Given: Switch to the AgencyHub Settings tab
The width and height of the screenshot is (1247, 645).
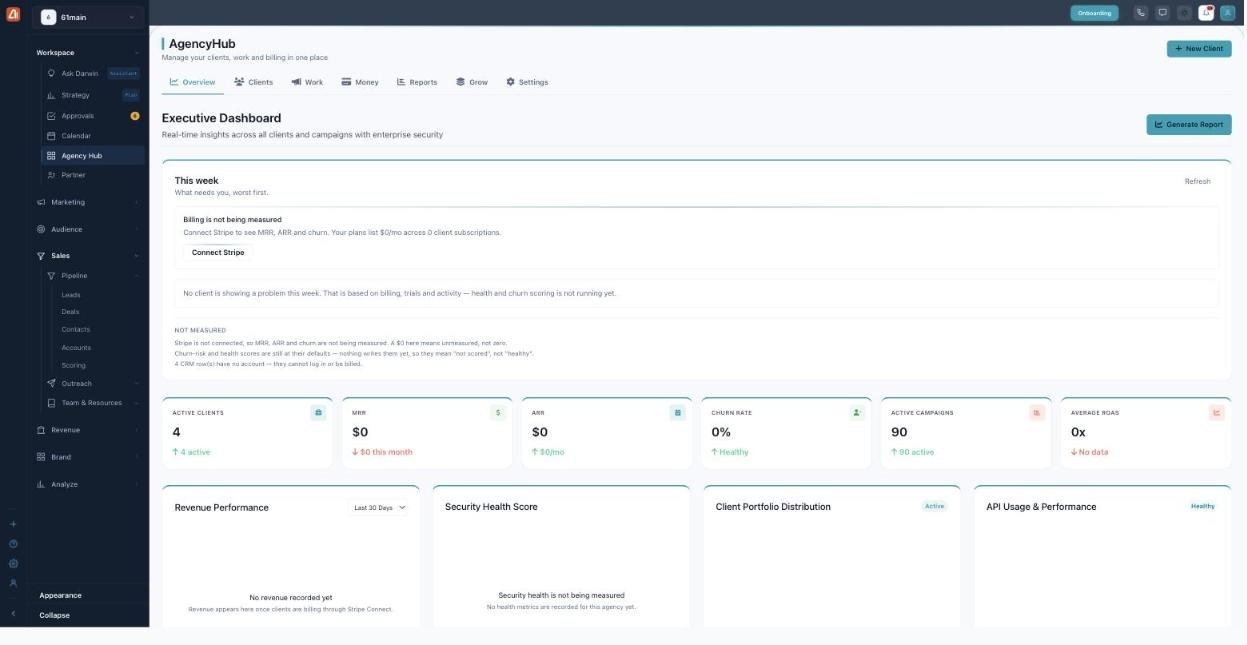Looking at the screenshot, I should pos(527,82).
